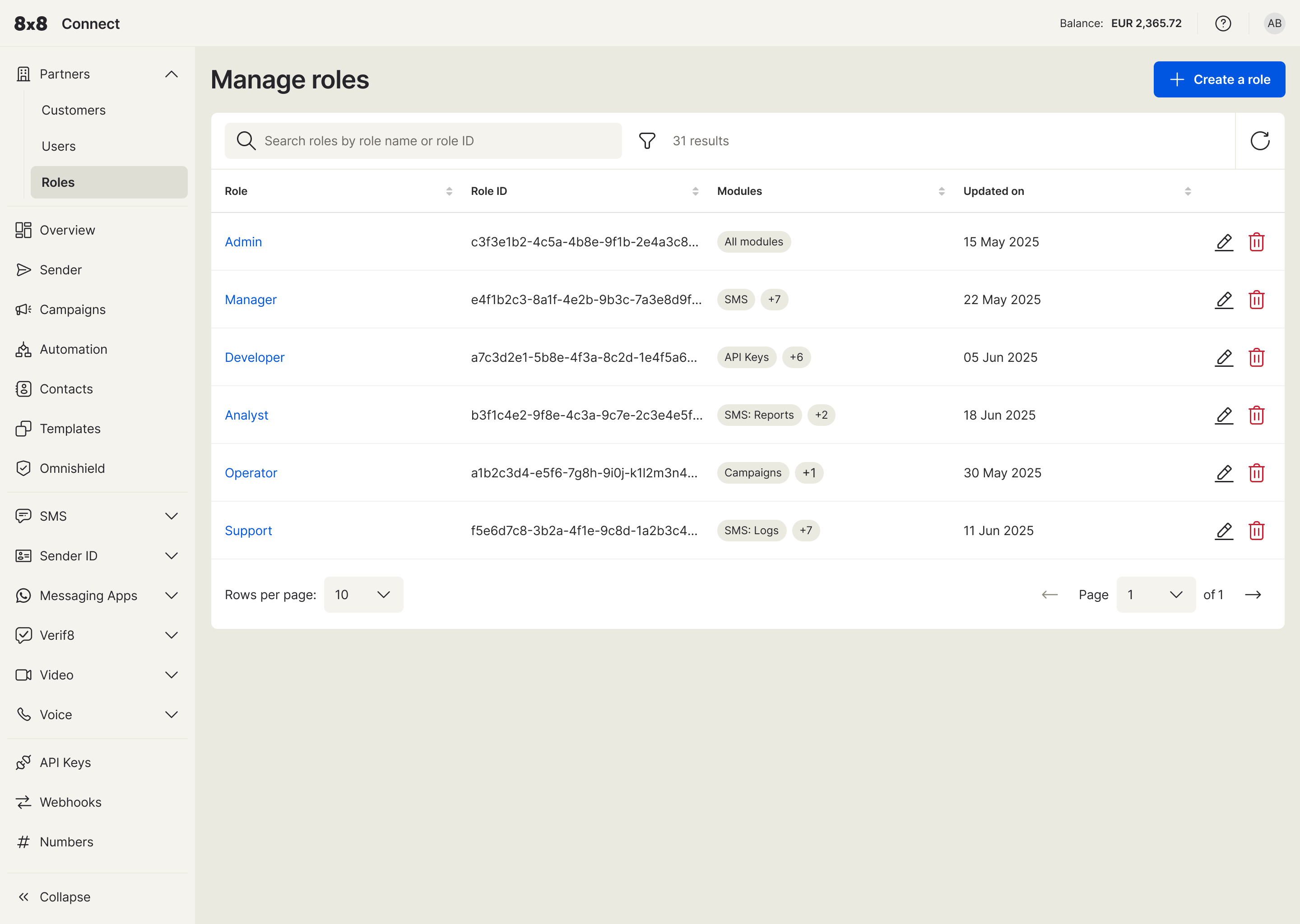
Task: Open the Rows per page dropdown
Action: [x=363, y=594]
